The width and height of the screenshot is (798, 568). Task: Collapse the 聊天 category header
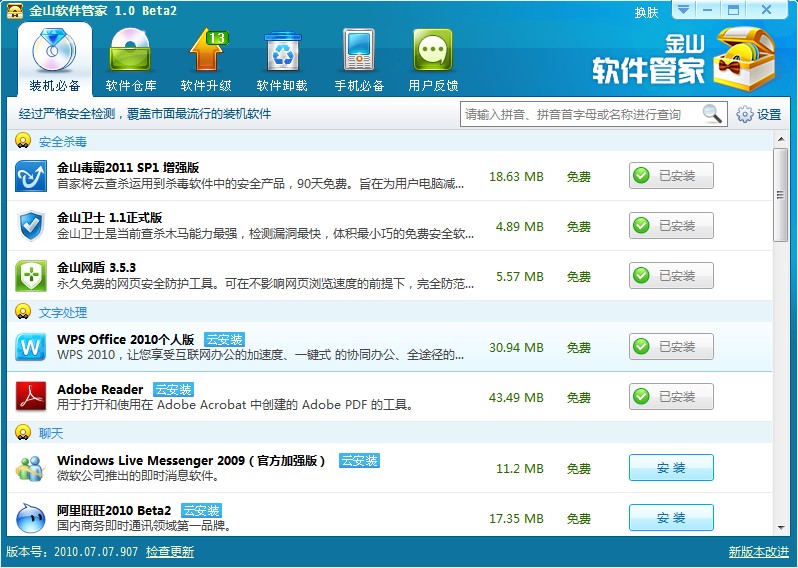pyautogui.click(x=23, y=433)
